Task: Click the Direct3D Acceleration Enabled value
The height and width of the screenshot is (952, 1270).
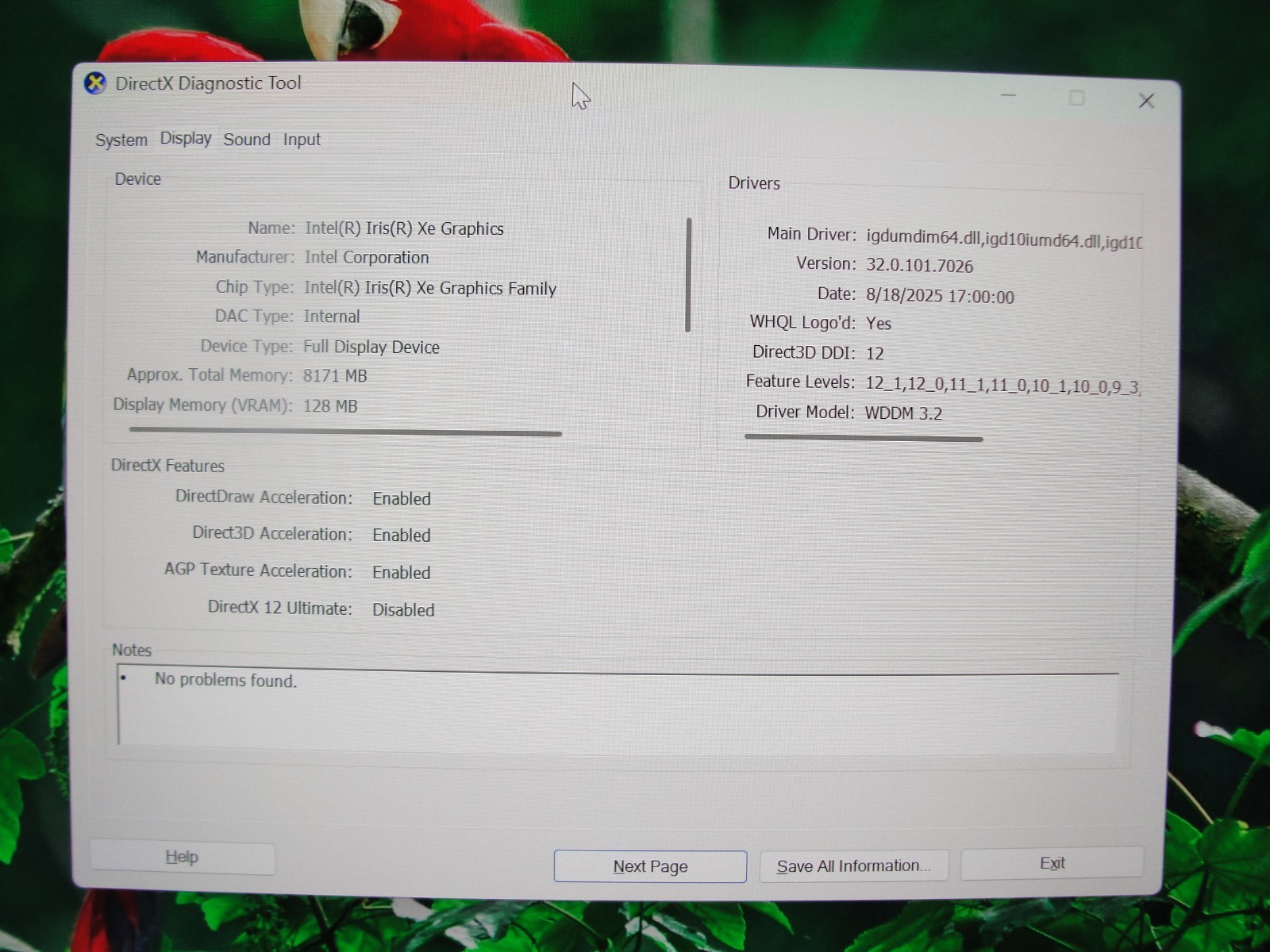Action: 402,535
